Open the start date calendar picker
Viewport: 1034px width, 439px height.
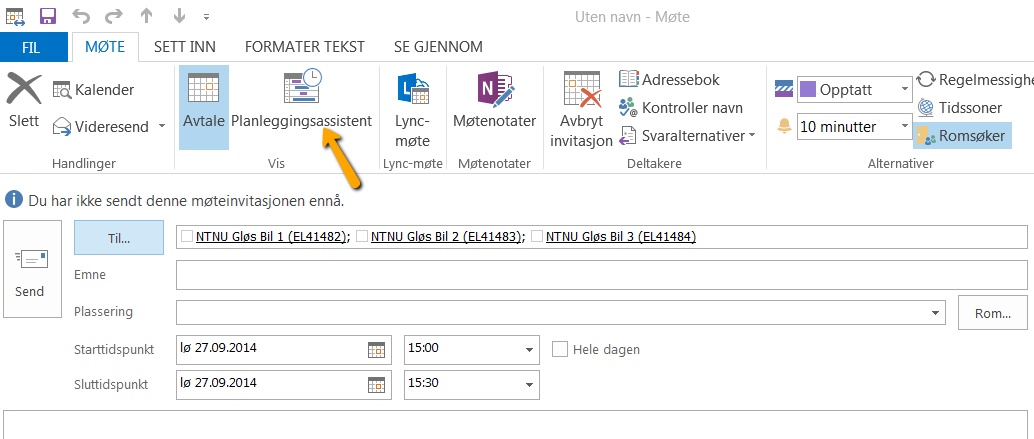click(376, 349)
